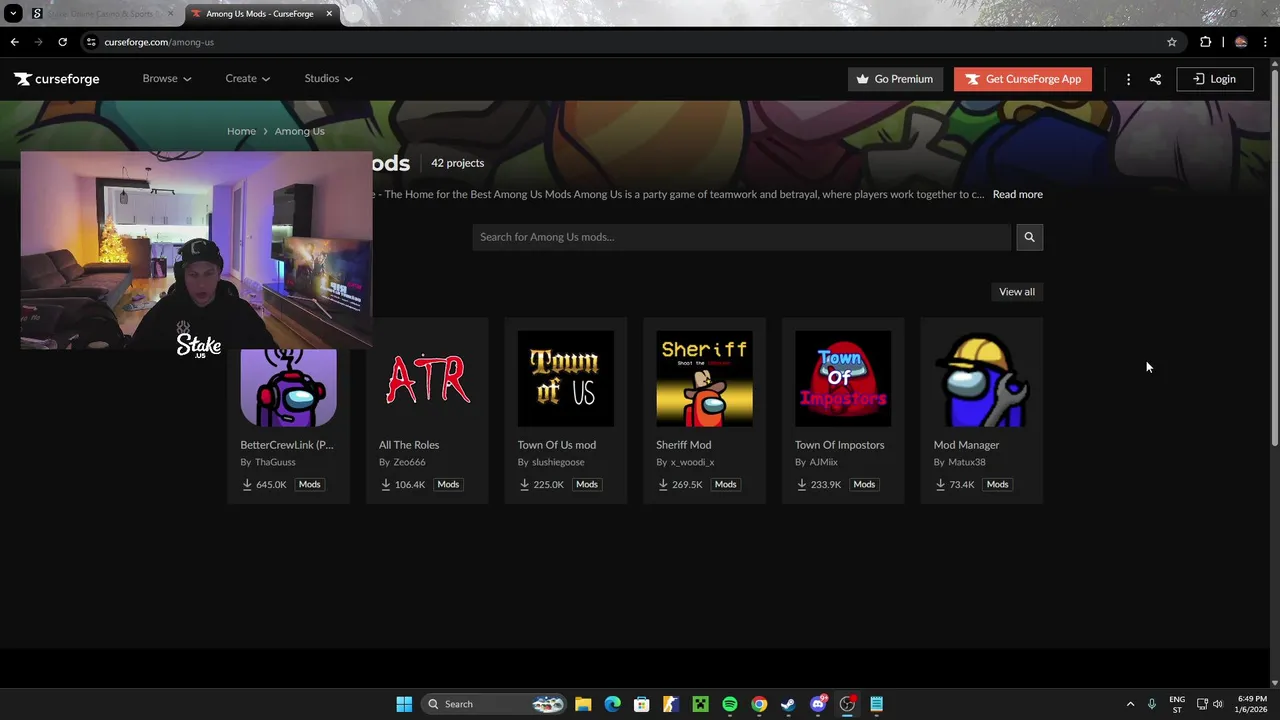Open Discord from taskbar
This screenshot has height=720, width=1280.
pos(818,704)
